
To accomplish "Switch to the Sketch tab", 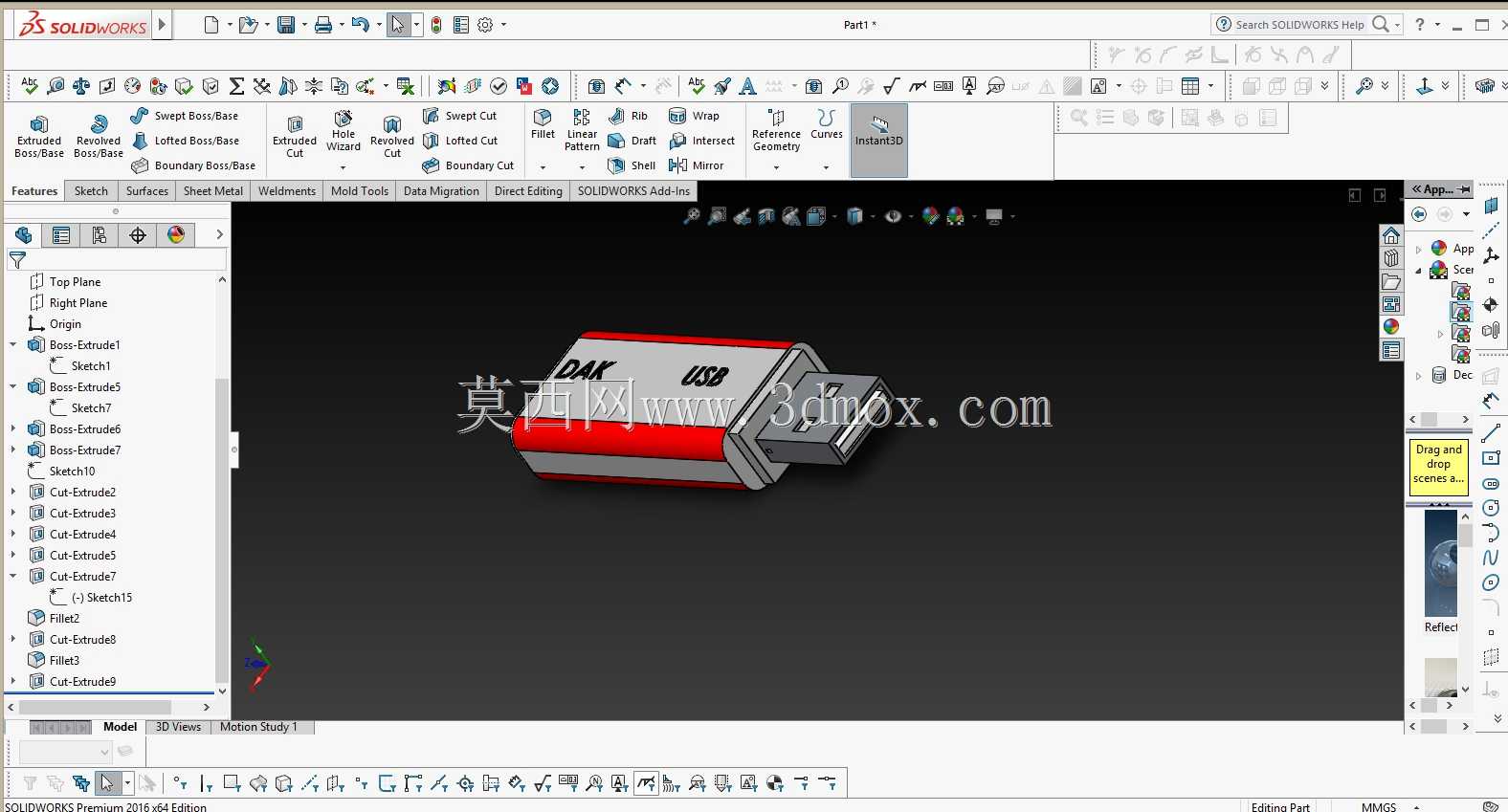I will click(92, 191).
